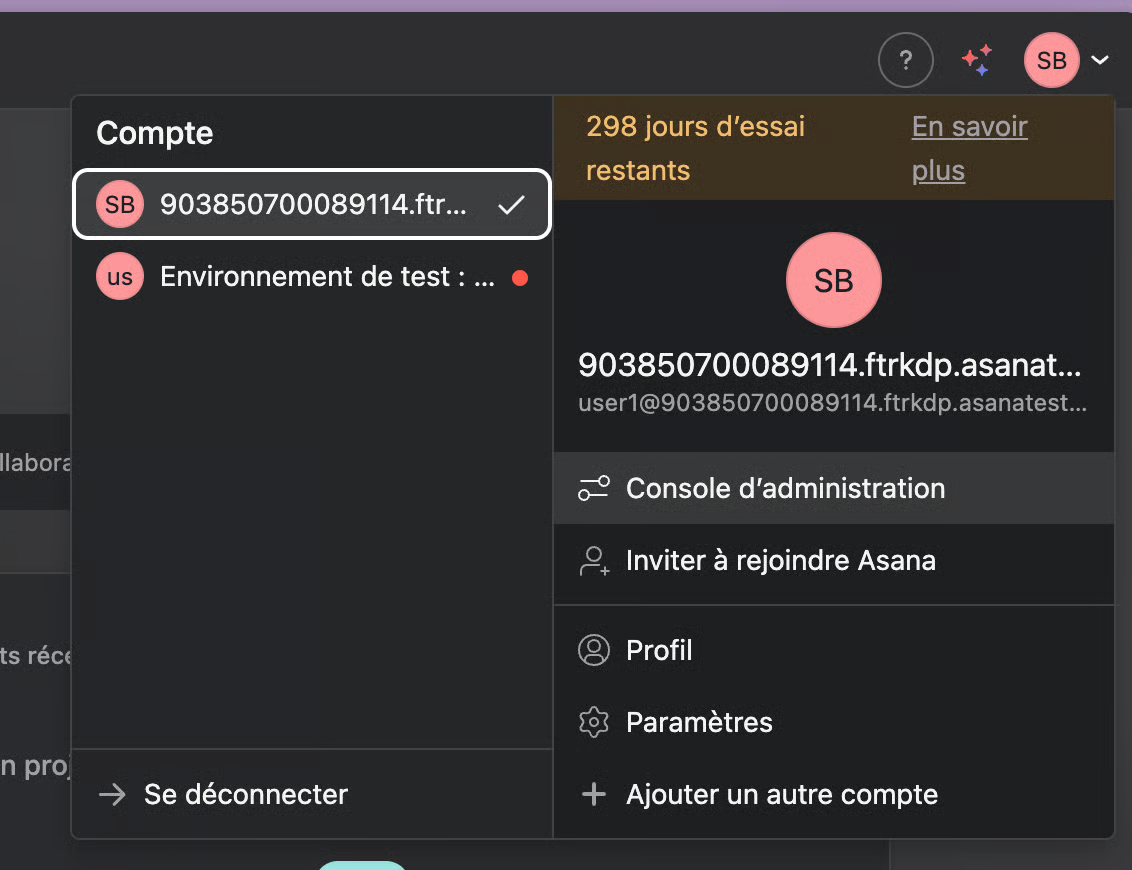Image resolution: width=1132 pixels, height=870 pixels.
Task: Expand the account chevron beside top avatar
Action: (1100, 61)
